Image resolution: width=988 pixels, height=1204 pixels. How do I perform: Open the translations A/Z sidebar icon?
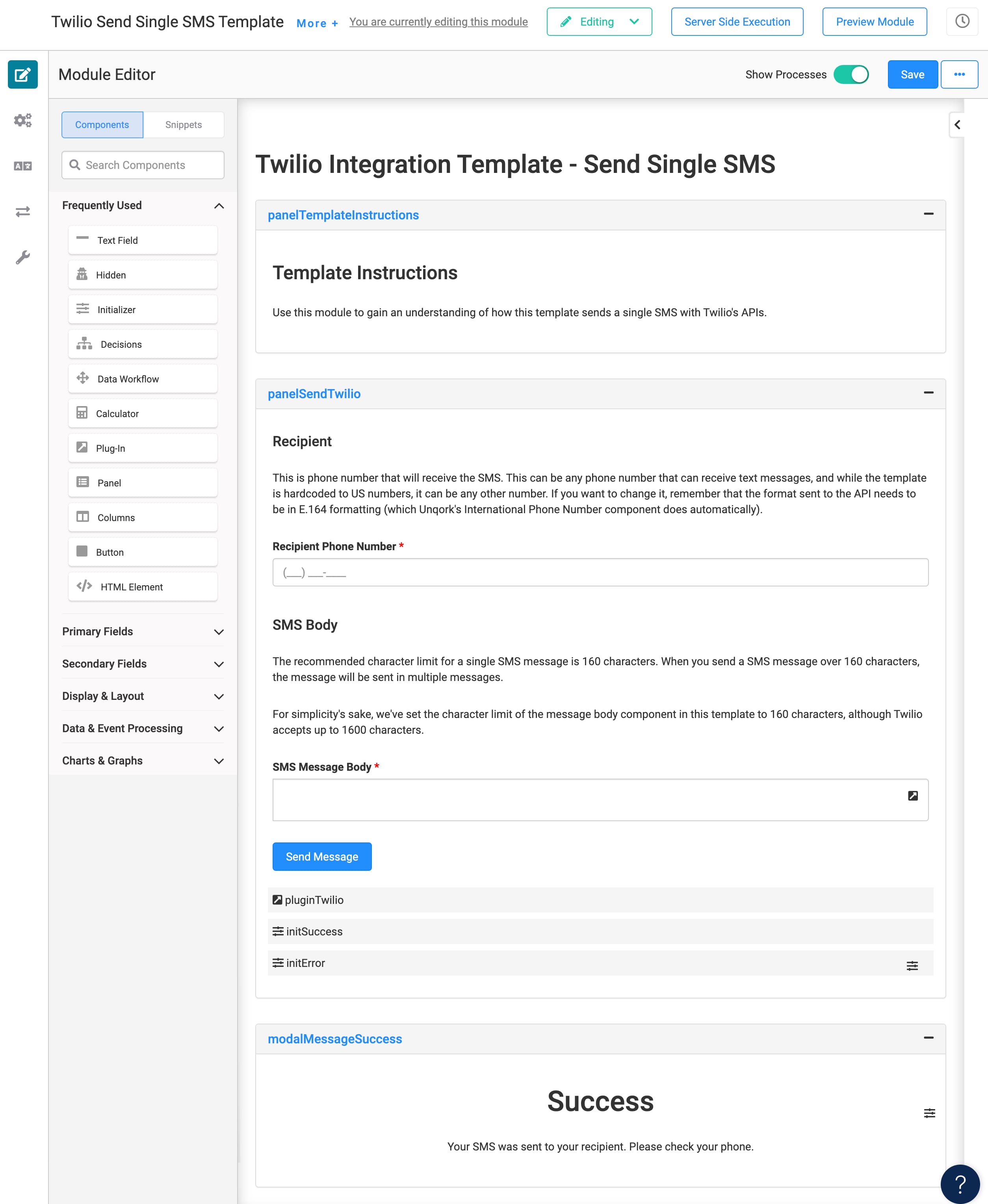click(x=23, y=166)
